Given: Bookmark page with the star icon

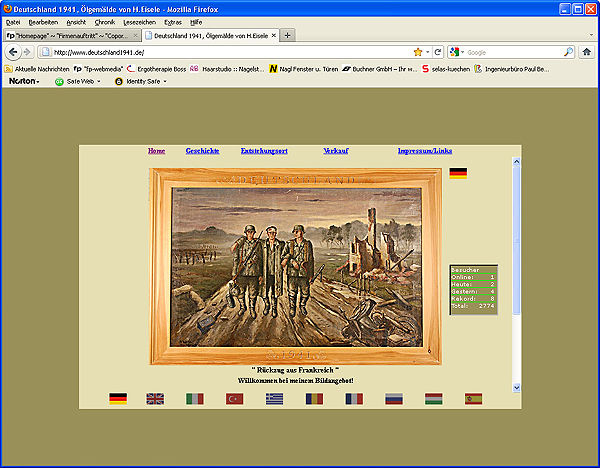Looking at the screenshot, I should pos(417,52).
